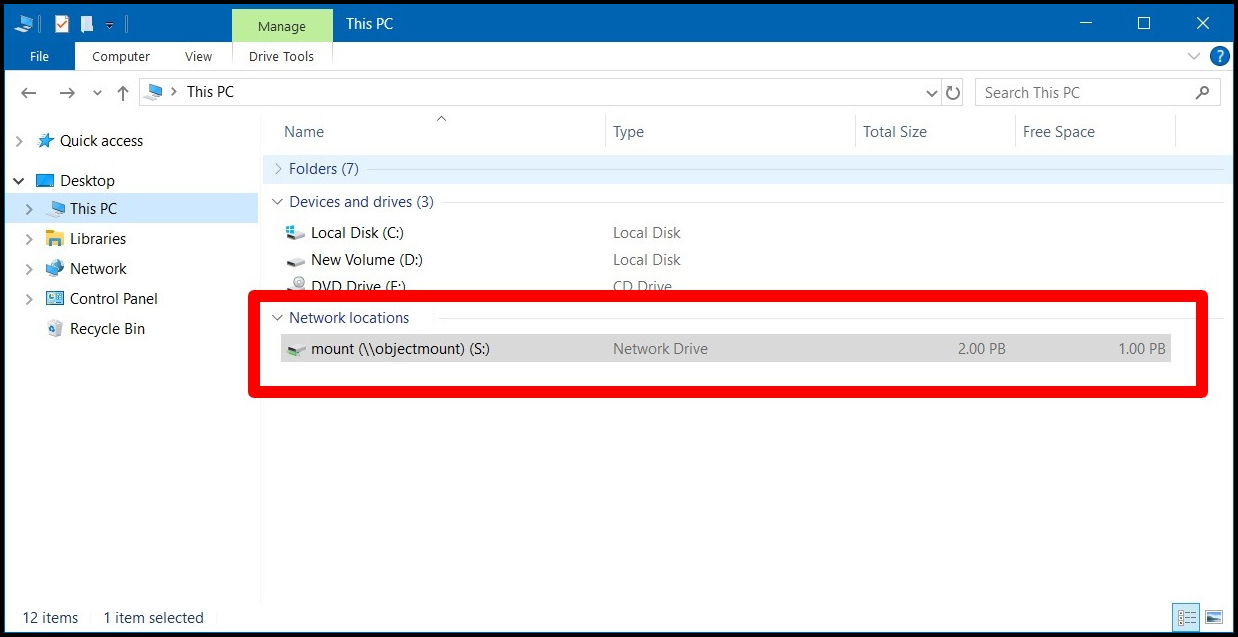
Task: Click the Back navigation arrow
Action: click(29, 92)
